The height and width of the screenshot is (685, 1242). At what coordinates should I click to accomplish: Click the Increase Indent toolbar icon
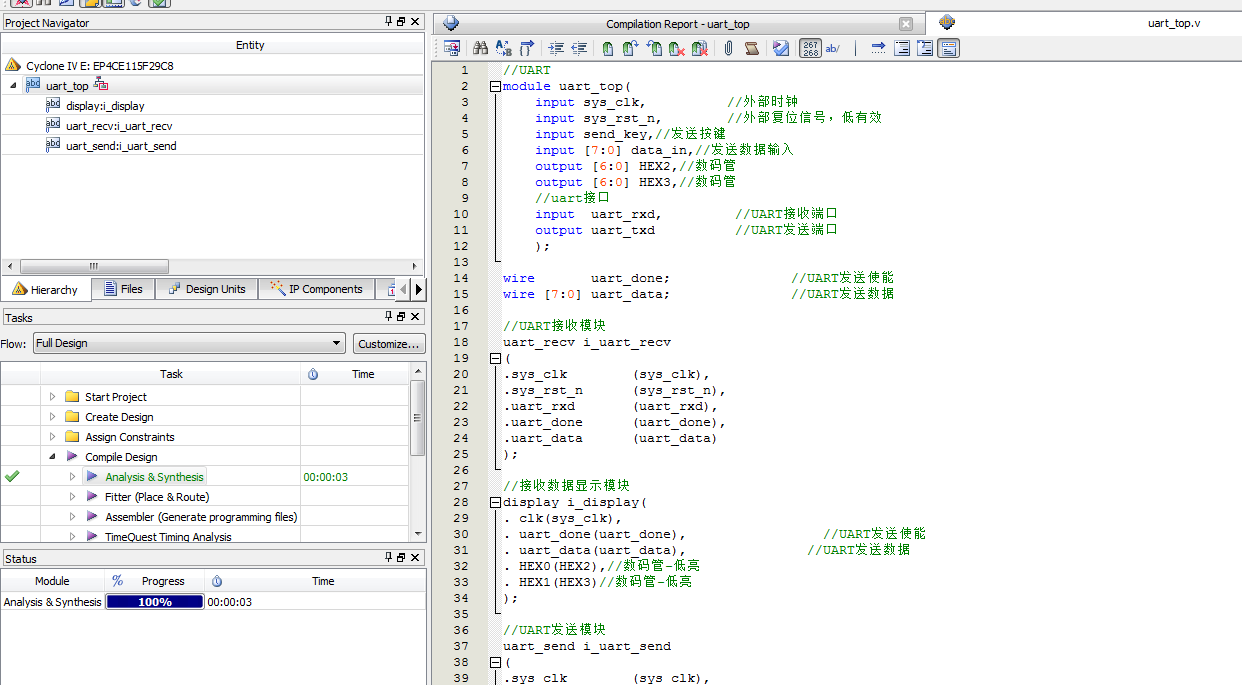coord(555,48)
